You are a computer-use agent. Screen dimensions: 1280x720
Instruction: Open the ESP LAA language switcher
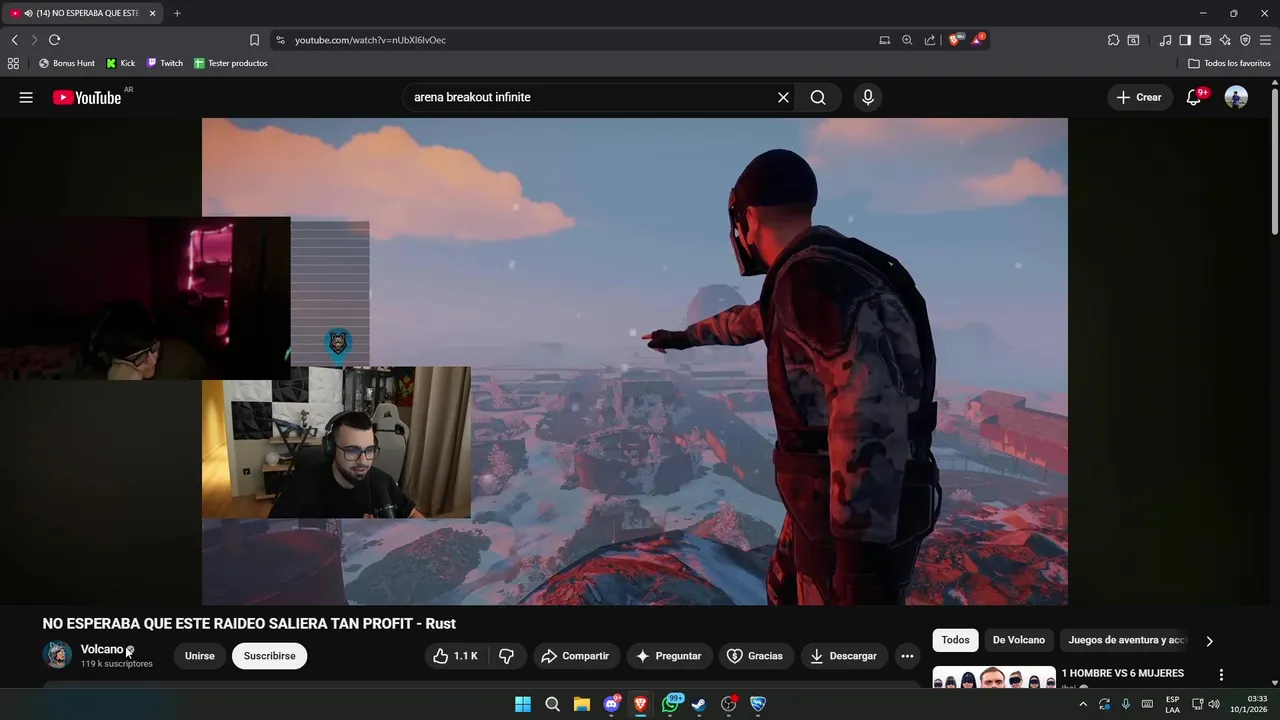coord(1172,704)
